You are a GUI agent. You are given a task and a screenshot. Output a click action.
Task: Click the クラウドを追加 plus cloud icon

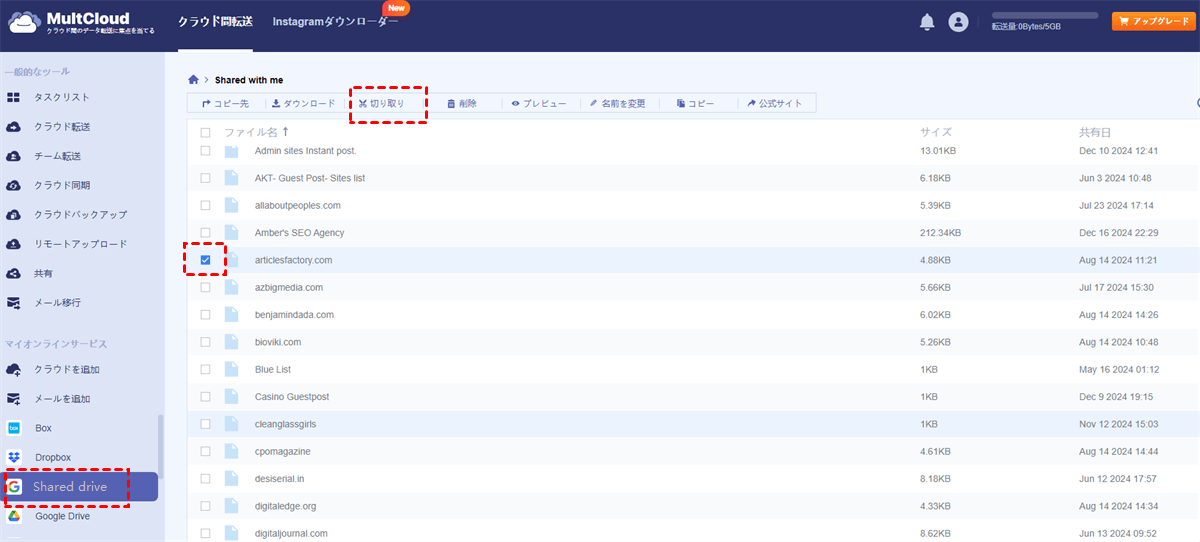[x=14, y=369]
